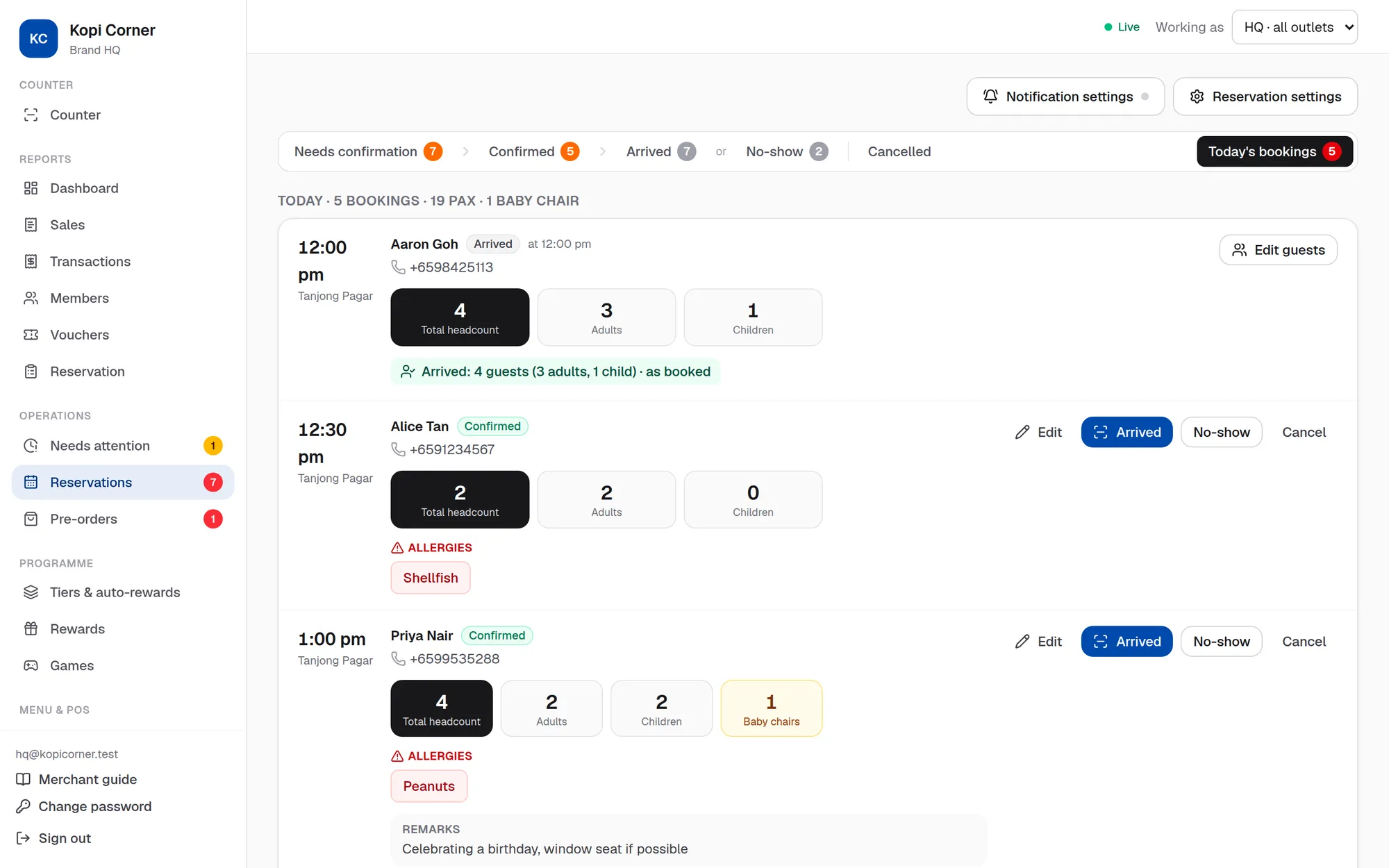This screenshot has height=868, width=1389.
Task: Cancel Priya Nair's reservation
Action: (x=1304, y=642)
